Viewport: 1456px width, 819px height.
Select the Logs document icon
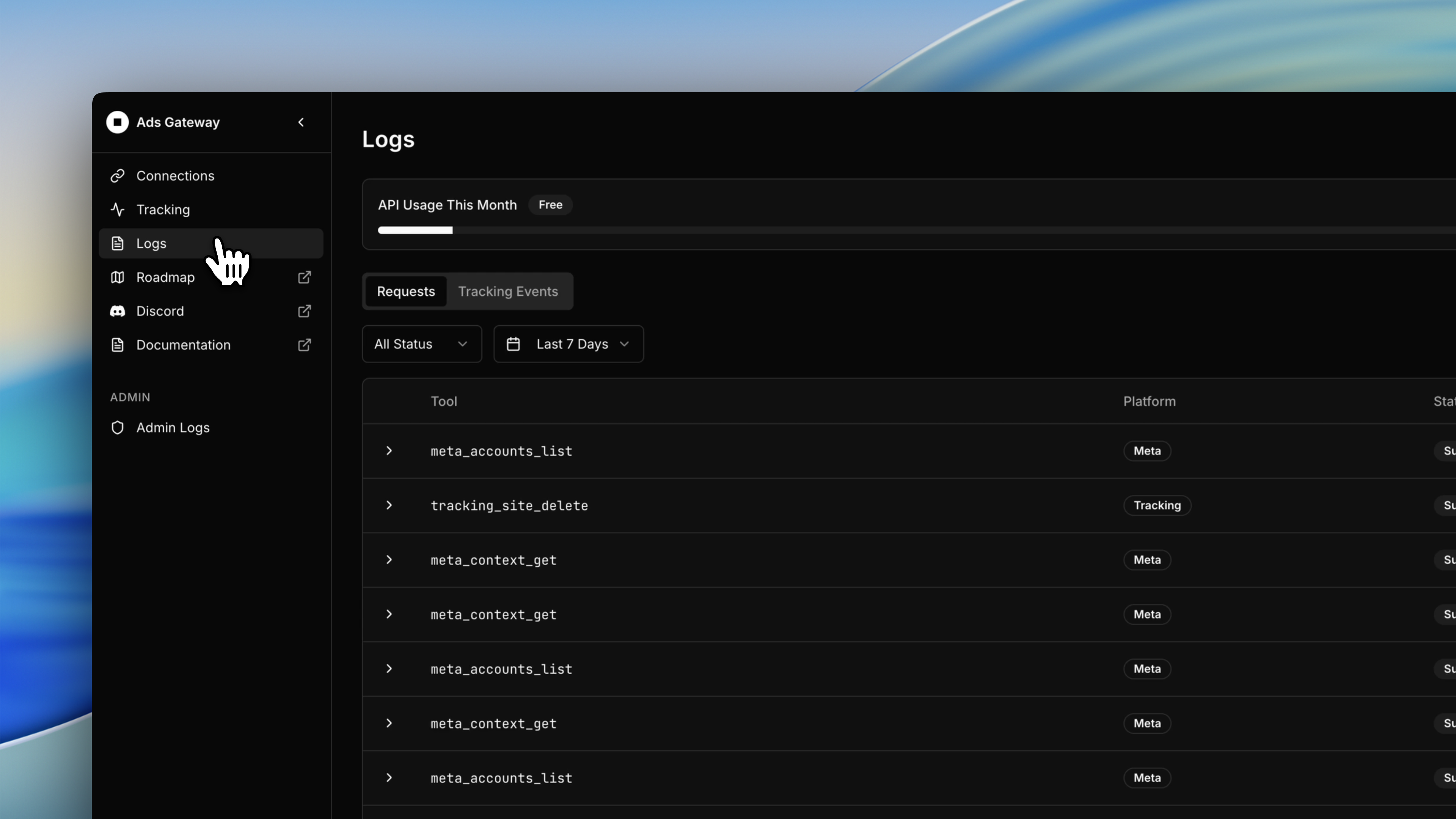coord(117,243)
